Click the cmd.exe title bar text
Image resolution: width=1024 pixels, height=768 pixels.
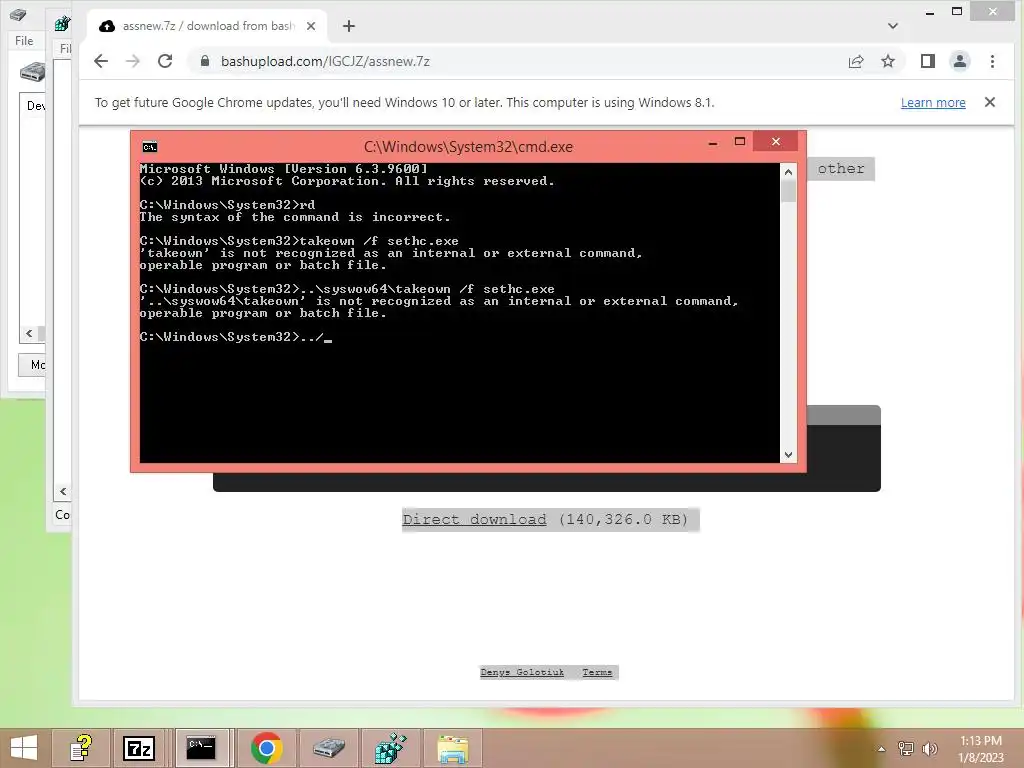[468, 147]
